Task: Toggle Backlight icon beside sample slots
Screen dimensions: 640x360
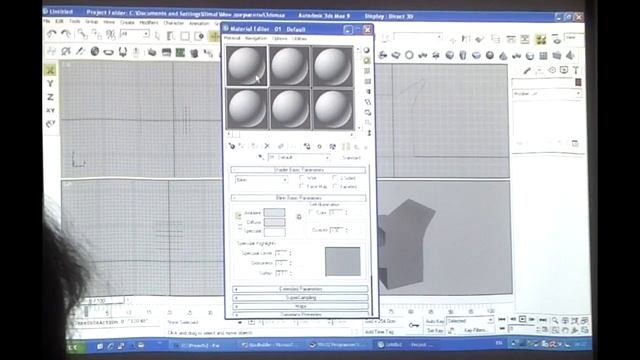Action: click(367, 60)
